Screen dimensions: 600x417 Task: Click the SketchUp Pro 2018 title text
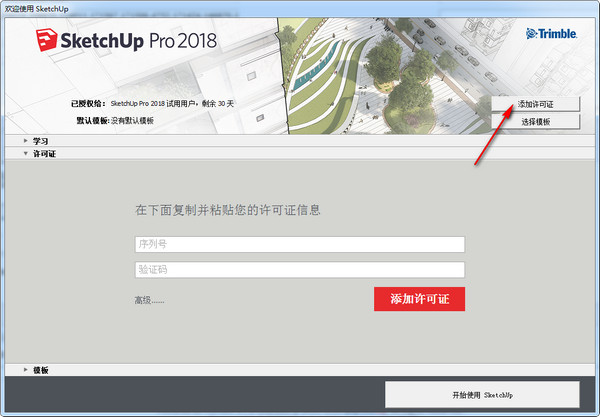[139, 41]
